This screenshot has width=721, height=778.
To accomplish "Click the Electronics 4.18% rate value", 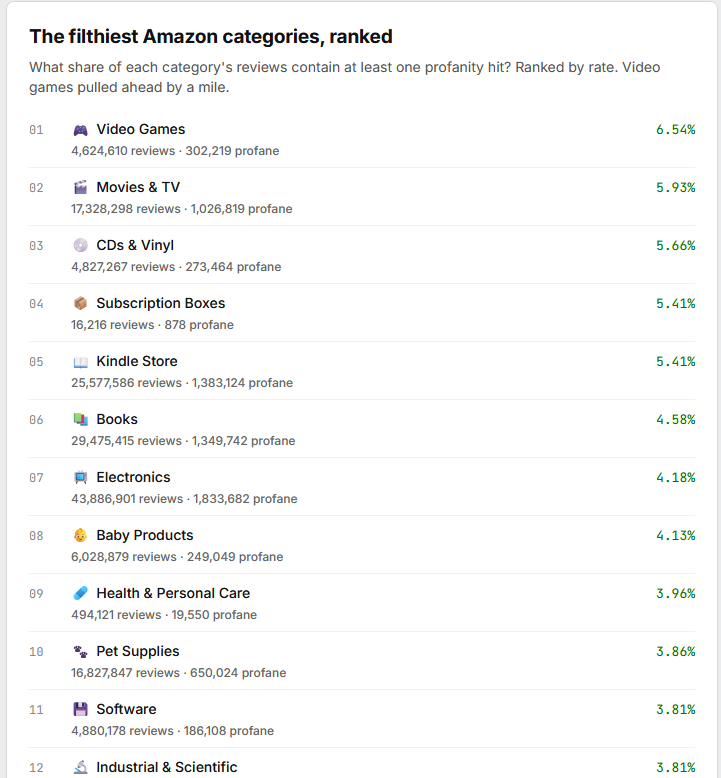I will click(675, 478).
